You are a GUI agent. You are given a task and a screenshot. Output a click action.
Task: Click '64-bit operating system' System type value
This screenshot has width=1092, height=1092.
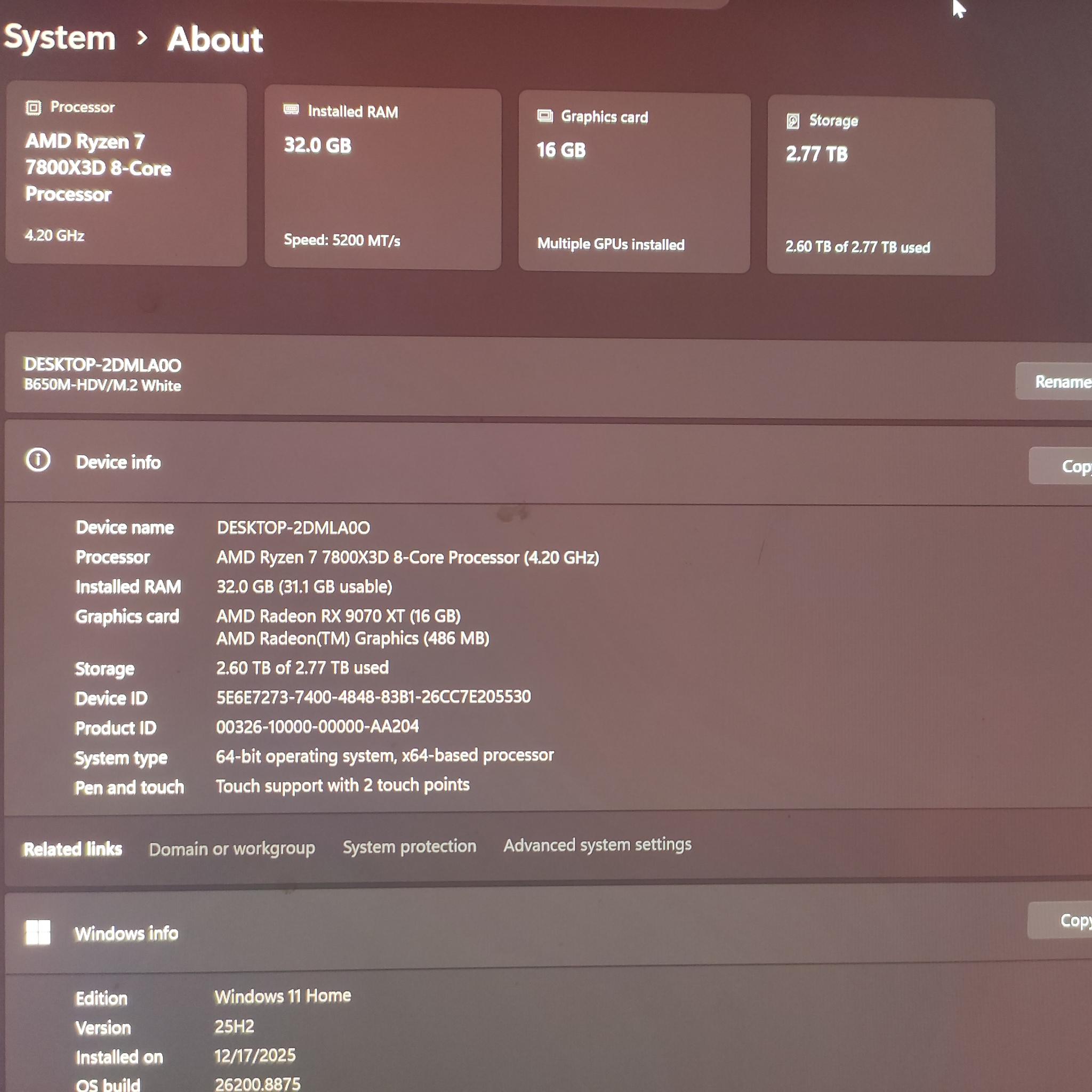pyautogui.click(x=385, y=756)
